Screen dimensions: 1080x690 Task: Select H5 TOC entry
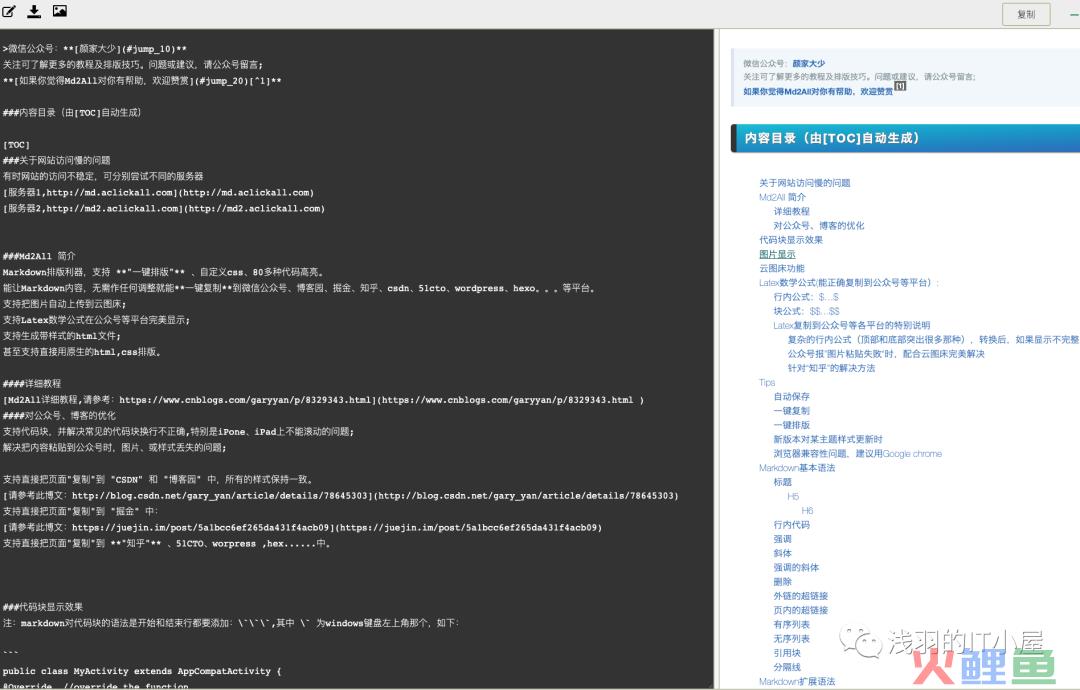tap(793, 496)
